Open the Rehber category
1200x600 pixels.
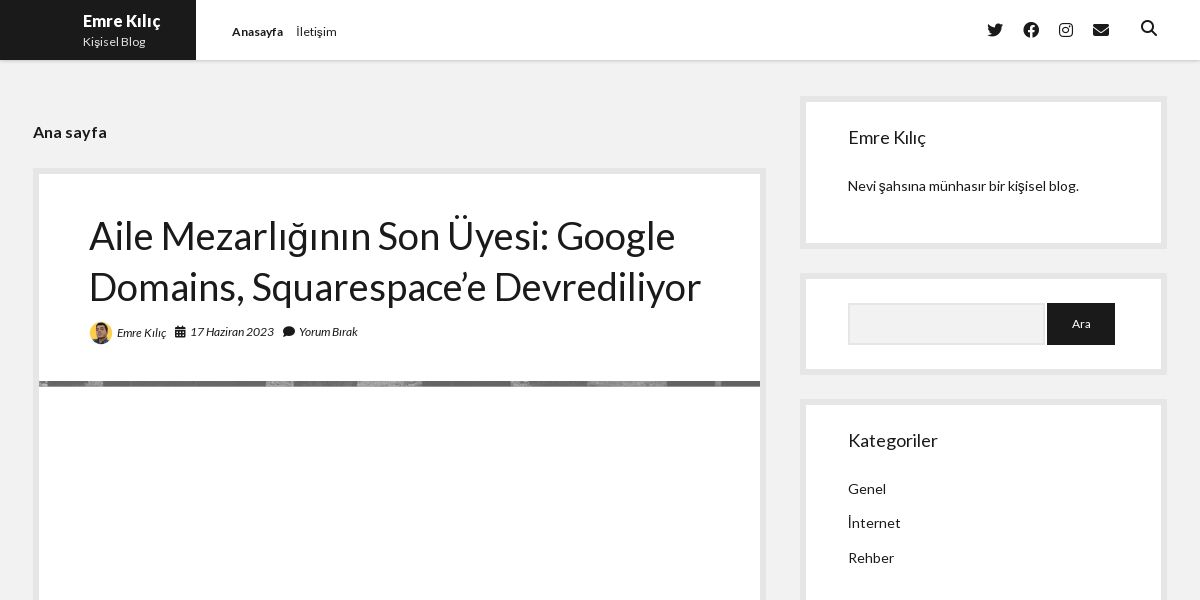tap(871, 558)
